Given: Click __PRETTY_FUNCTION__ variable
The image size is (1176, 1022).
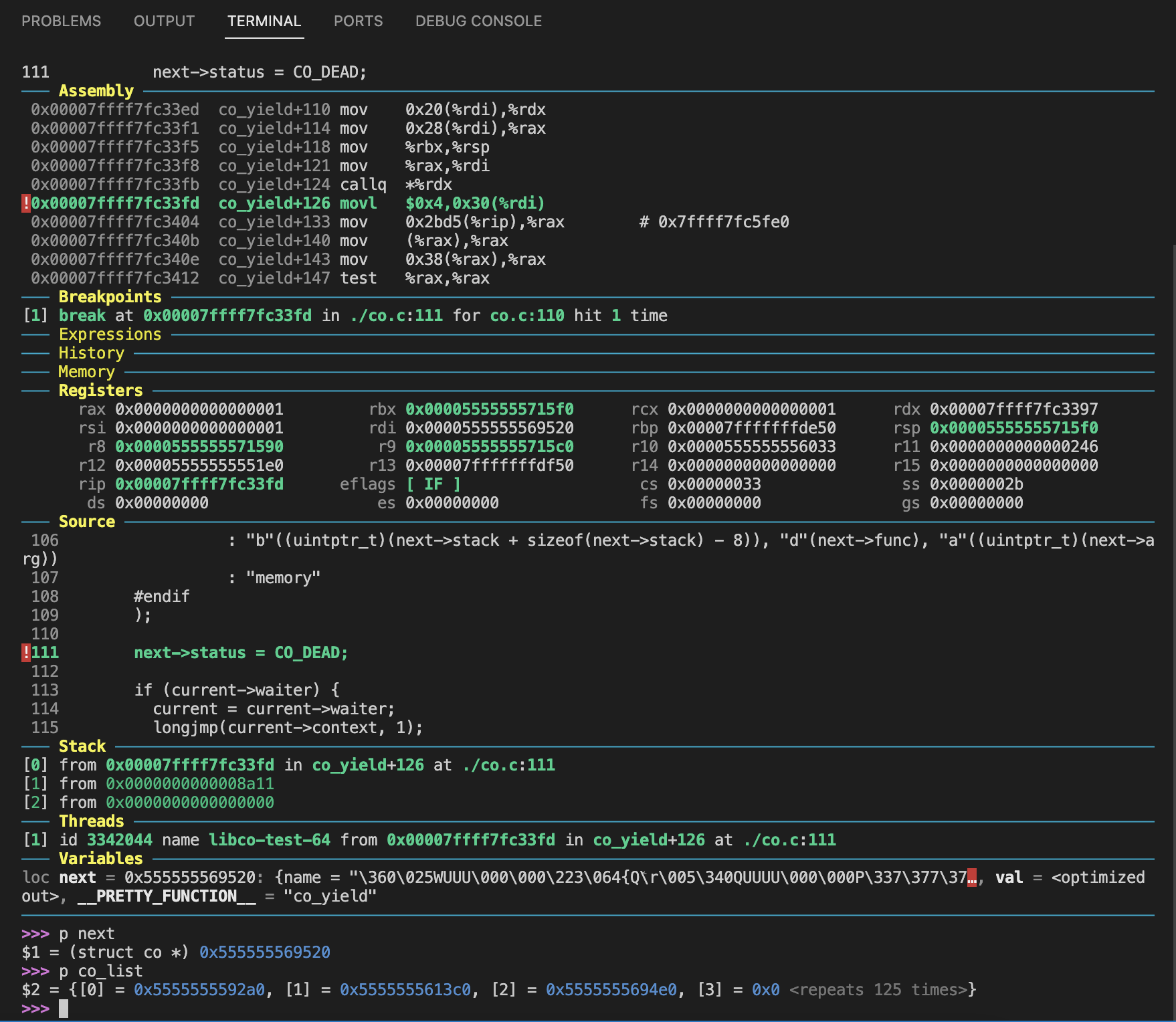Looking at the screenshot, I should [x=167, y=896].
